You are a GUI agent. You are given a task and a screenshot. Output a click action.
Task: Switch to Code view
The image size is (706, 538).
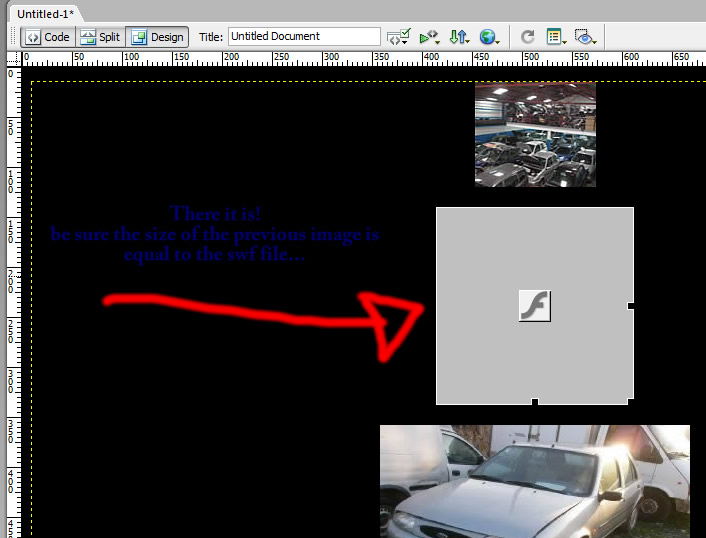47,37
